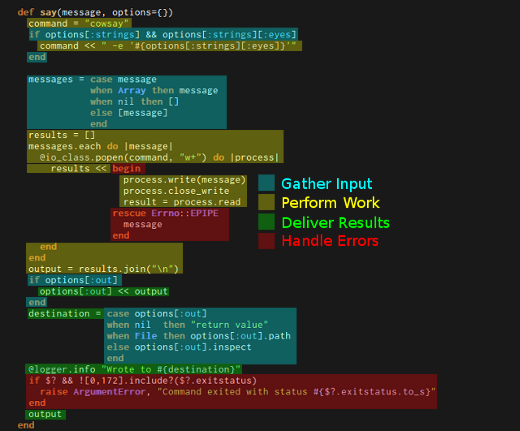Click the 'when nil then "return value"' line
The height and width of the screenshot is (431, 520).
click(187, 325)
